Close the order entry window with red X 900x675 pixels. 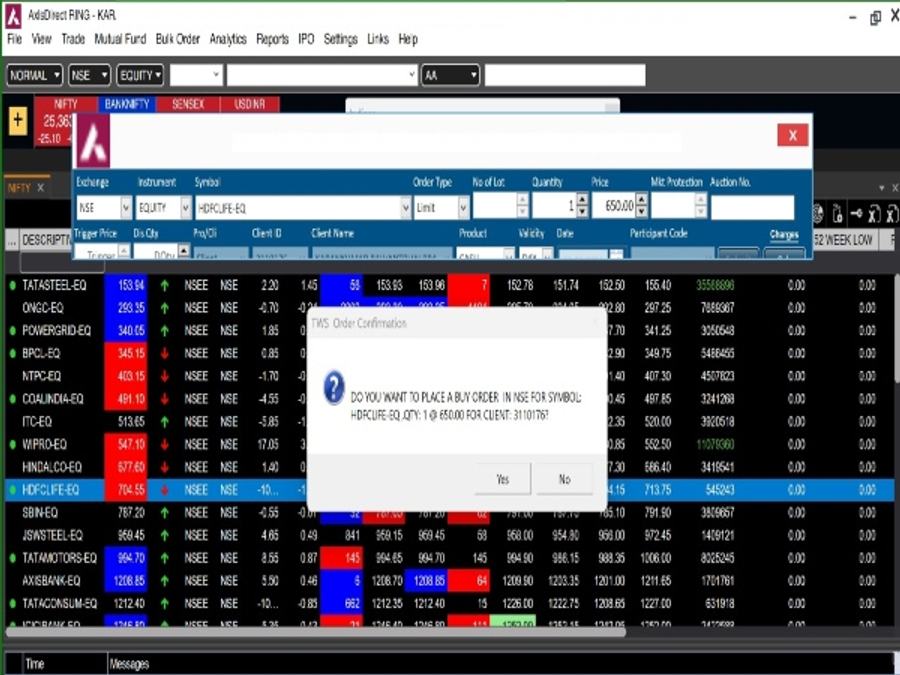(x=793, y=135)
